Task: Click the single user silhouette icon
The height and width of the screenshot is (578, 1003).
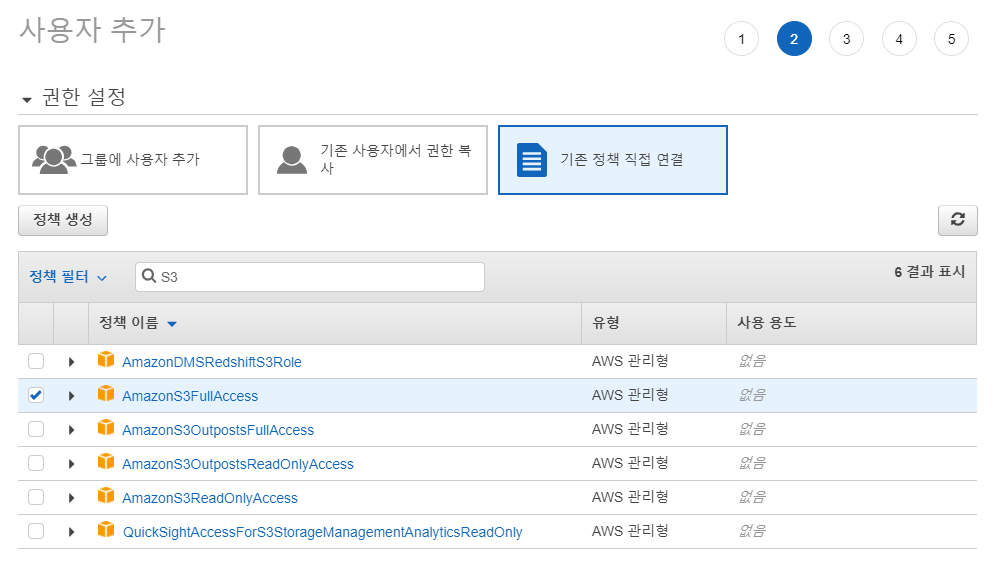Action: click(x=292, y=160)
